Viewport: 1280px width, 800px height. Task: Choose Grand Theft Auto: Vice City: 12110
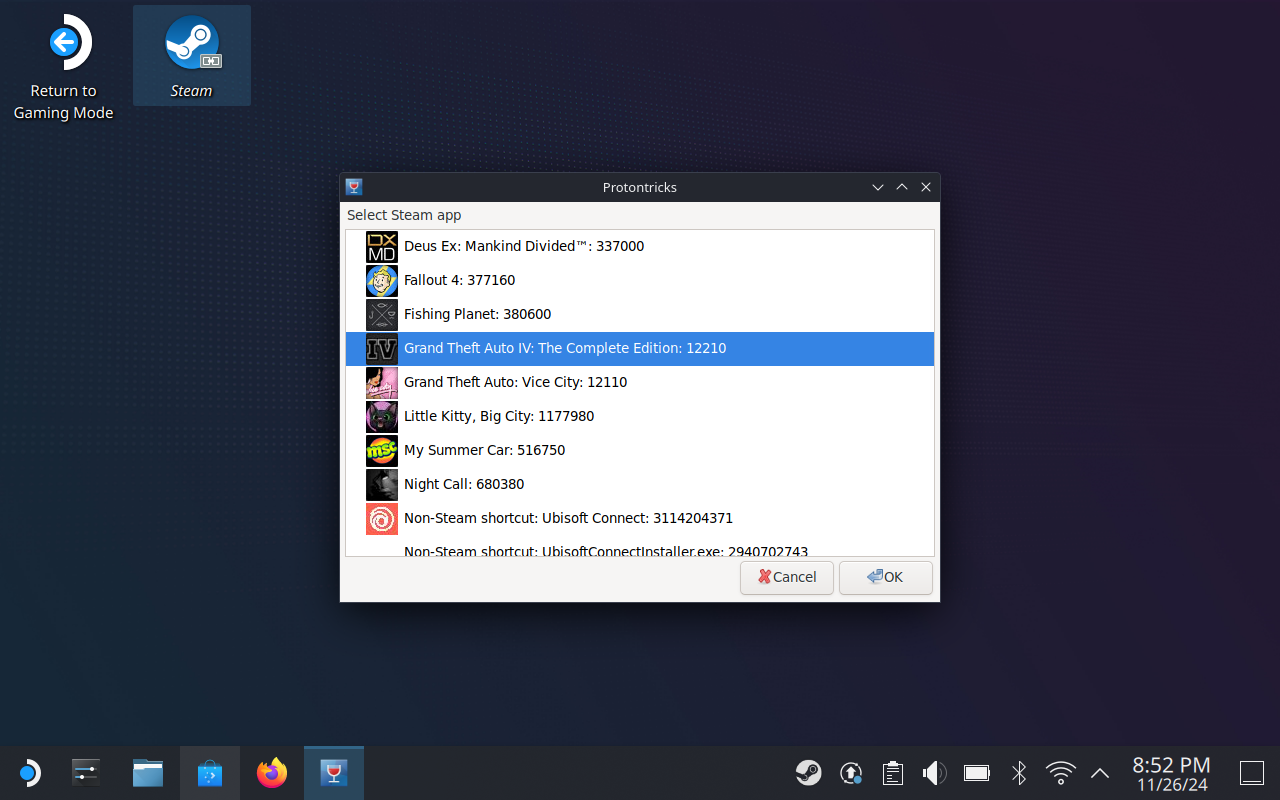tap(640, 382)
